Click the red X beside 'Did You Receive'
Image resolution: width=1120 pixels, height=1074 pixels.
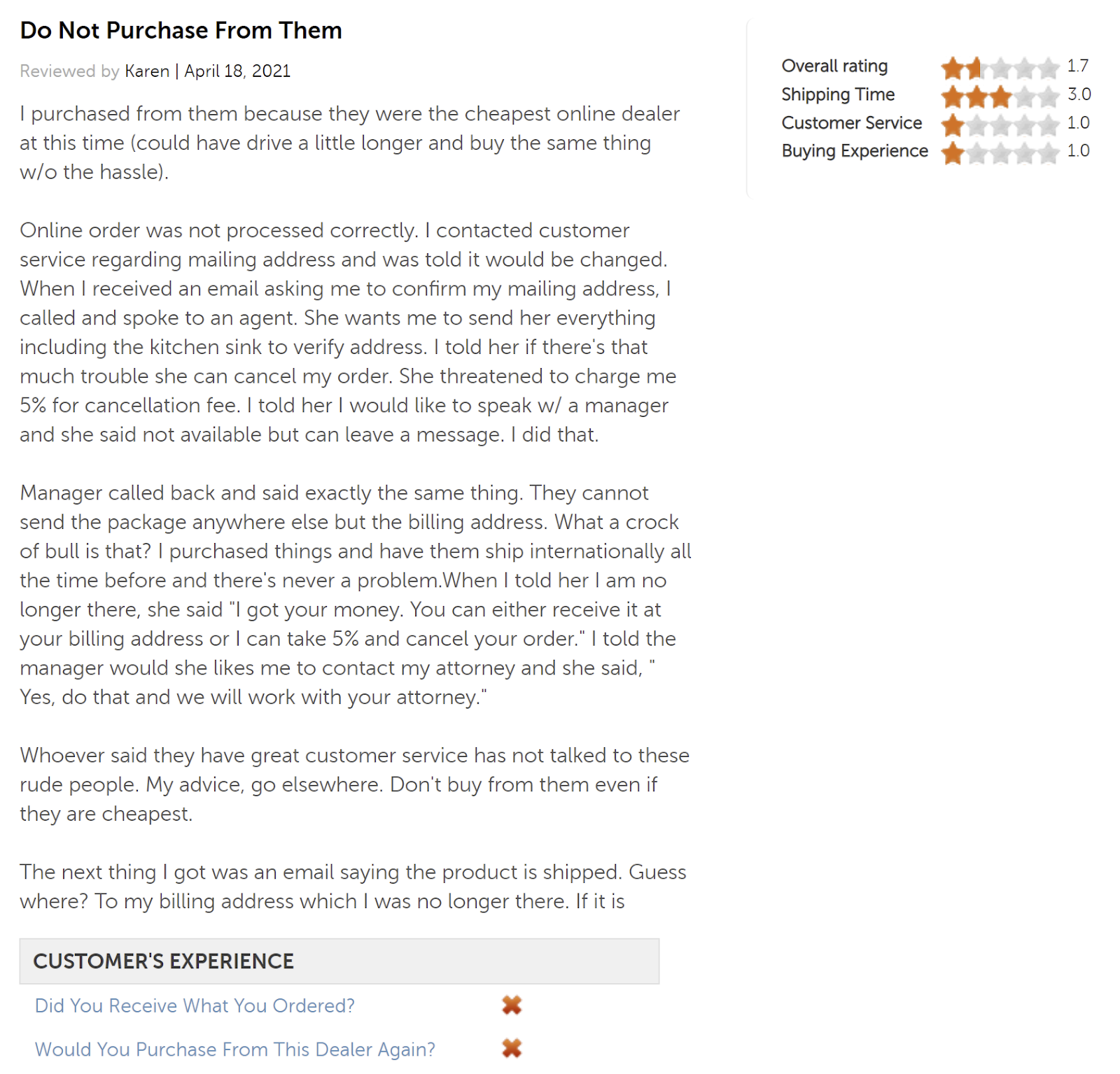click(x=512, y=1005)
